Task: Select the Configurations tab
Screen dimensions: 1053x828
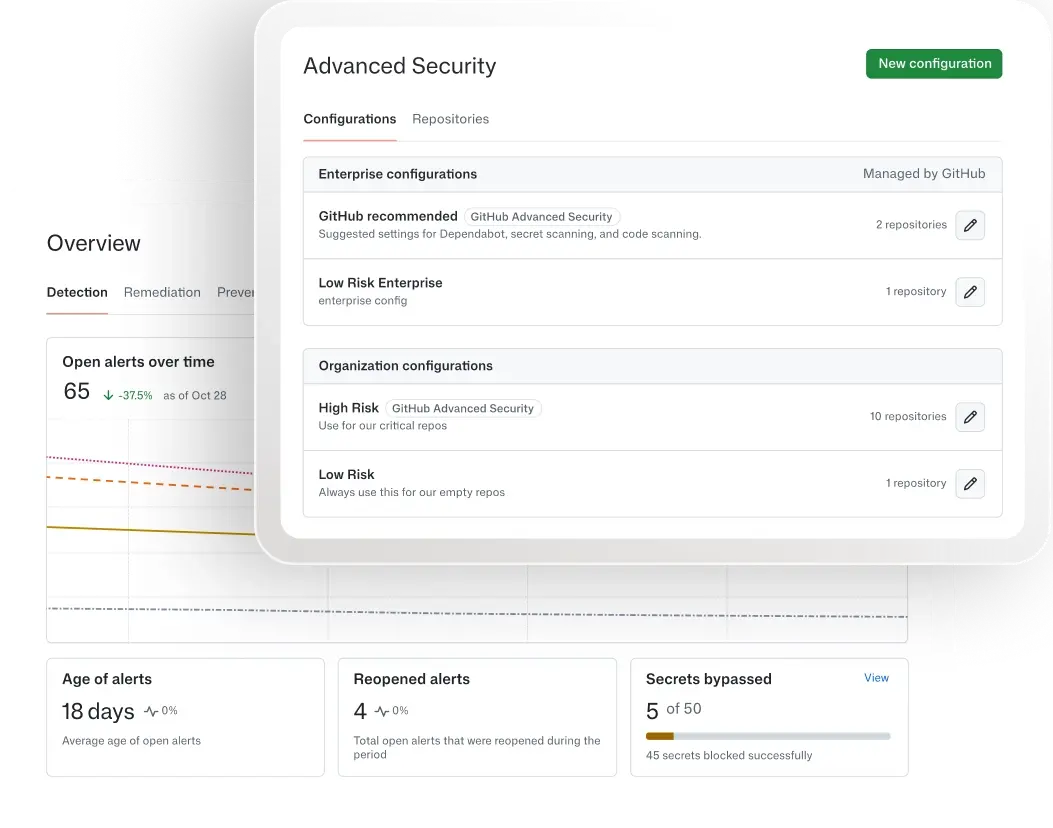Action: (x=350, y=119)
